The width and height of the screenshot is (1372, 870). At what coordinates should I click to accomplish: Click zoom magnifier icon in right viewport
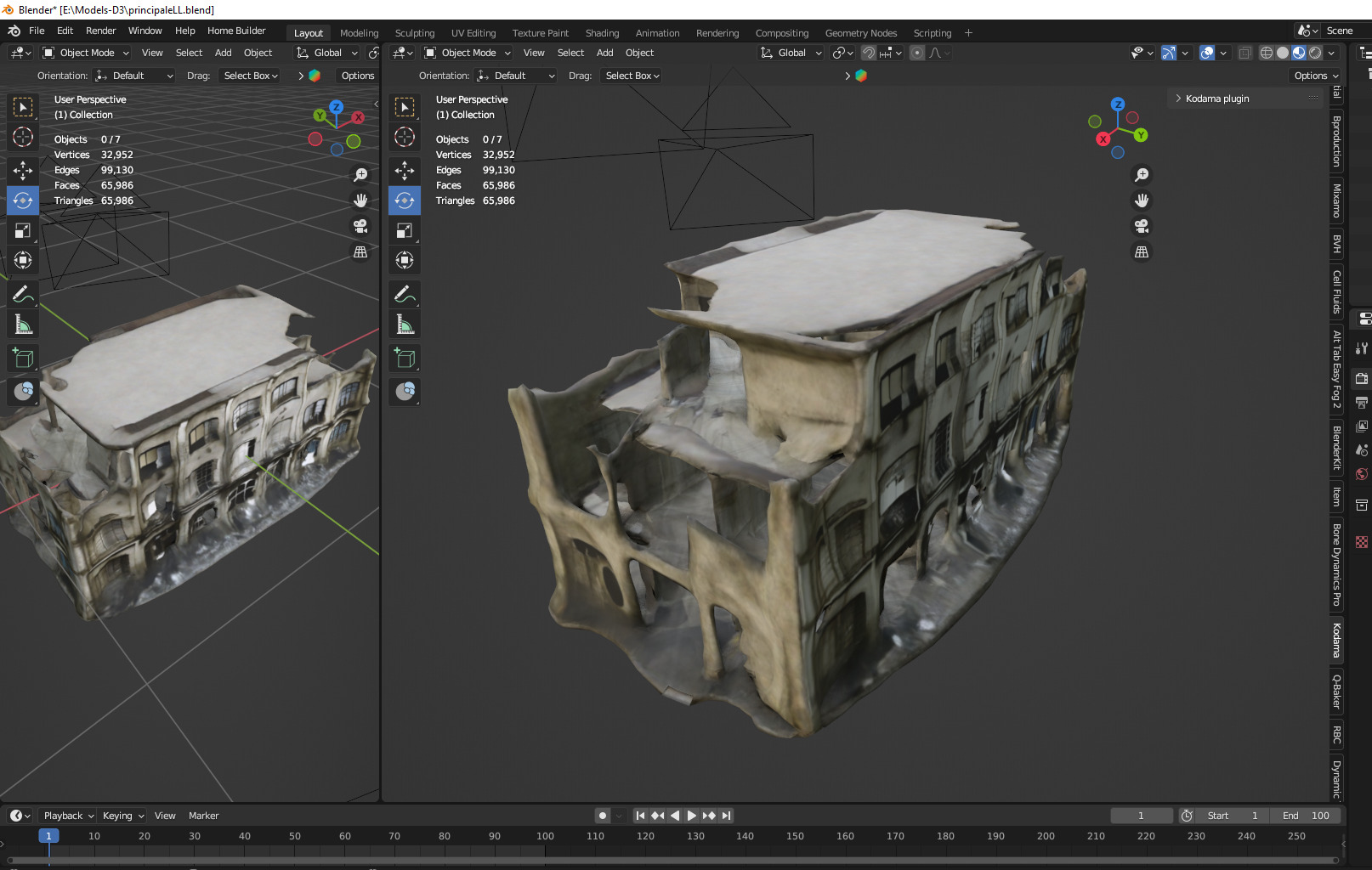1142,175
